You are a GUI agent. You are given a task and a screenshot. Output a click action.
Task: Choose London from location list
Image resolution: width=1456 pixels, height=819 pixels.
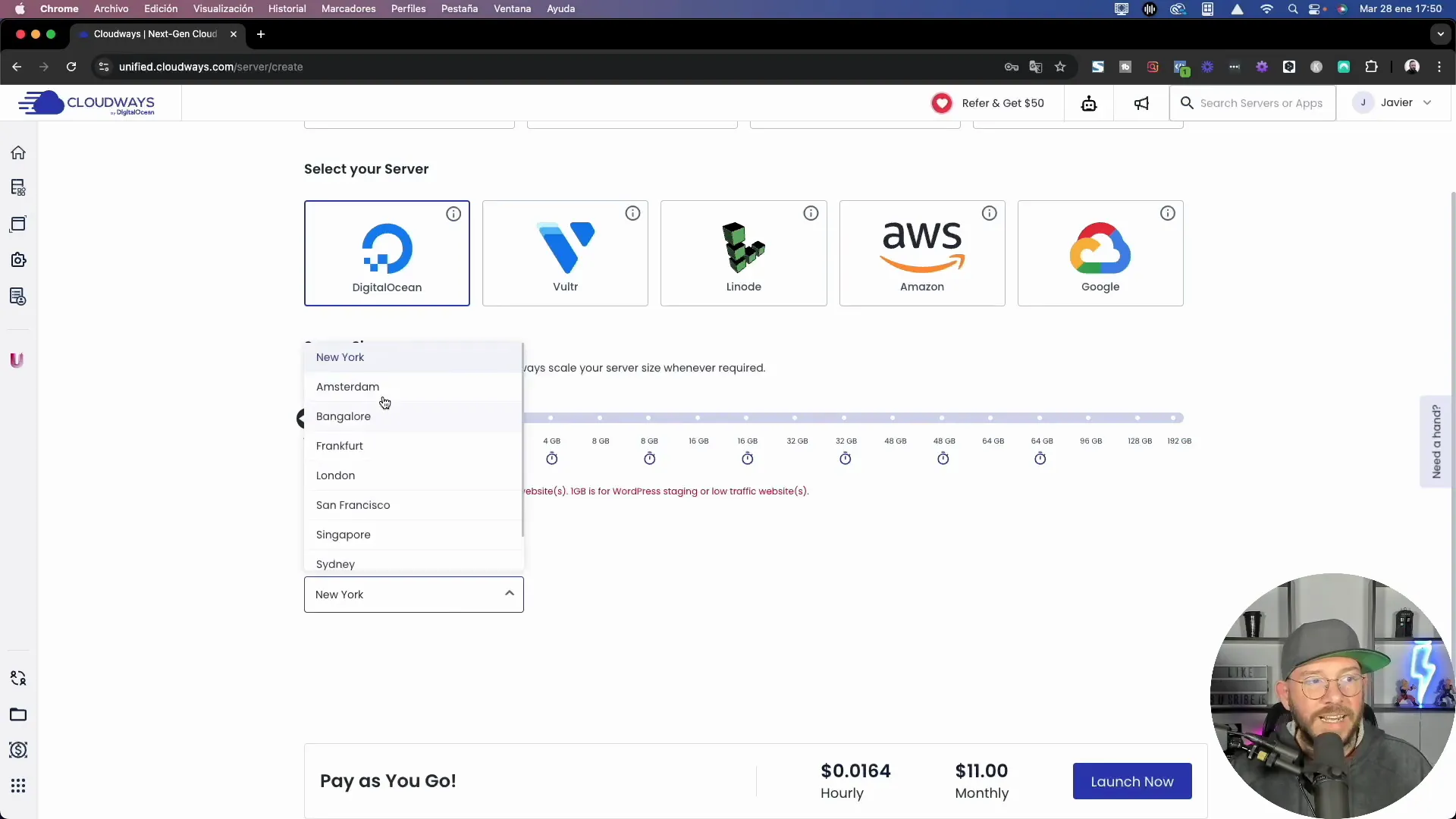413,475
